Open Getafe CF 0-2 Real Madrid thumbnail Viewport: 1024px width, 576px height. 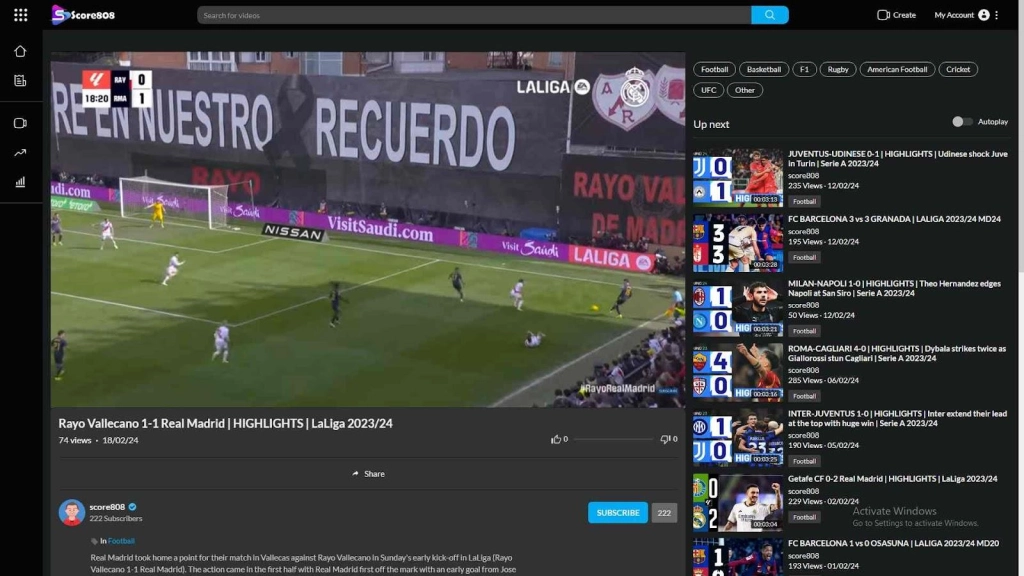point(737,502)
